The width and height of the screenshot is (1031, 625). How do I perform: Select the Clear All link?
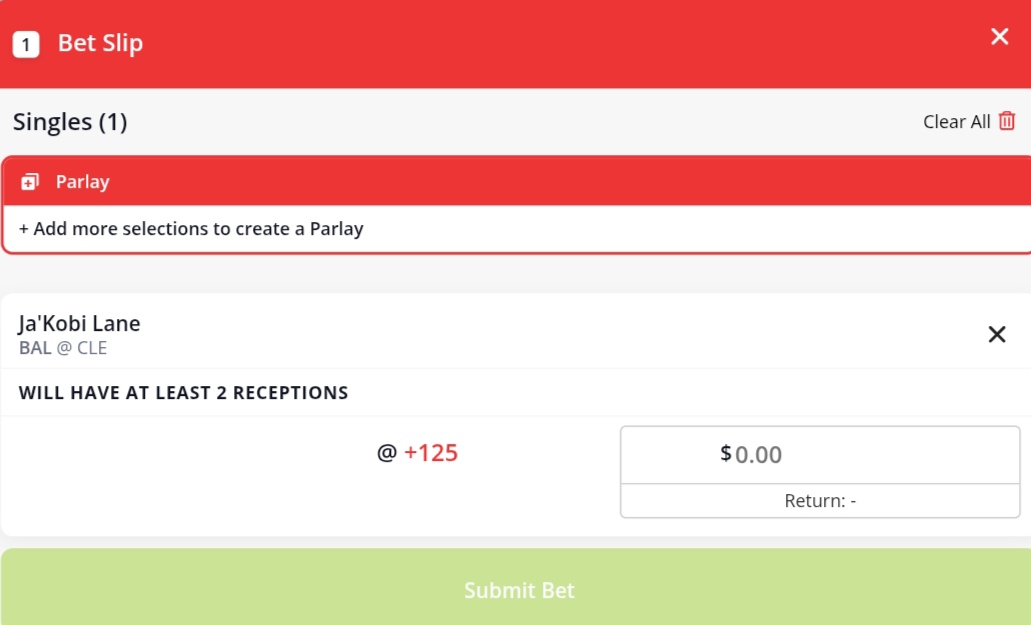[x=956, y=122]
